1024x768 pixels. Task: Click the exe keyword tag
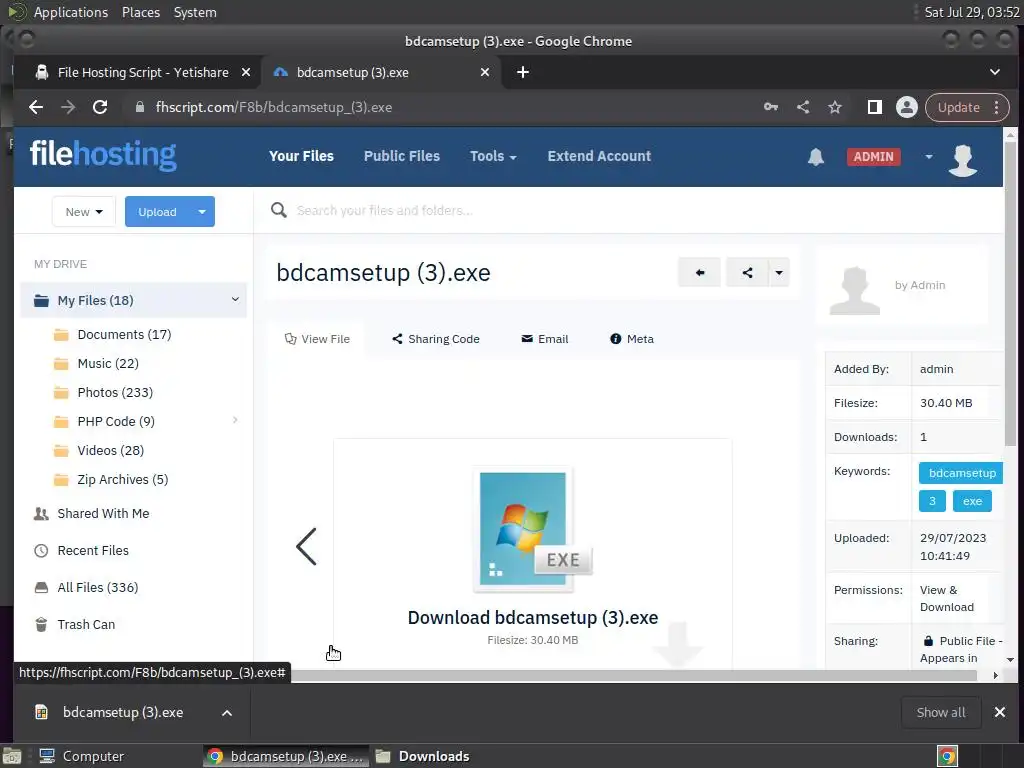click(972, 501)
